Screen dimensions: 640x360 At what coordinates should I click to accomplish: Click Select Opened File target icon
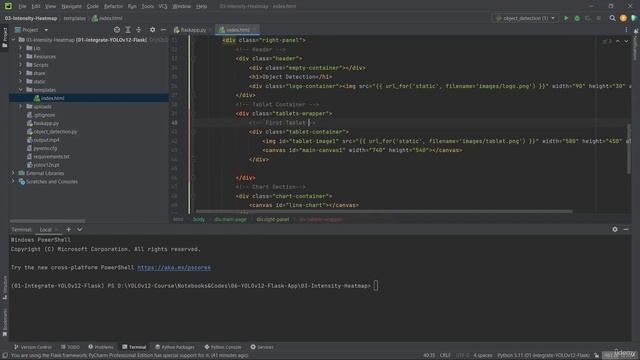[x=117, y=30]
